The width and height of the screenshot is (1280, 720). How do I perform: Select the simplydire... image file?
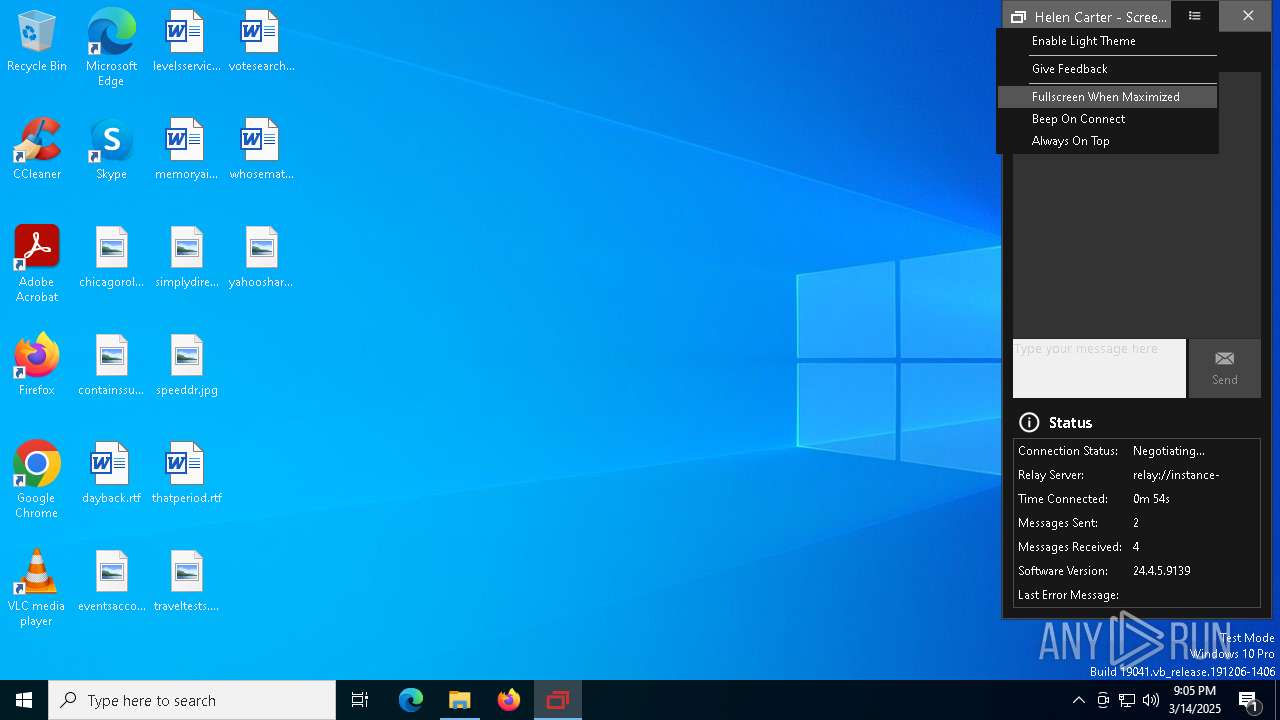point(186,257)
